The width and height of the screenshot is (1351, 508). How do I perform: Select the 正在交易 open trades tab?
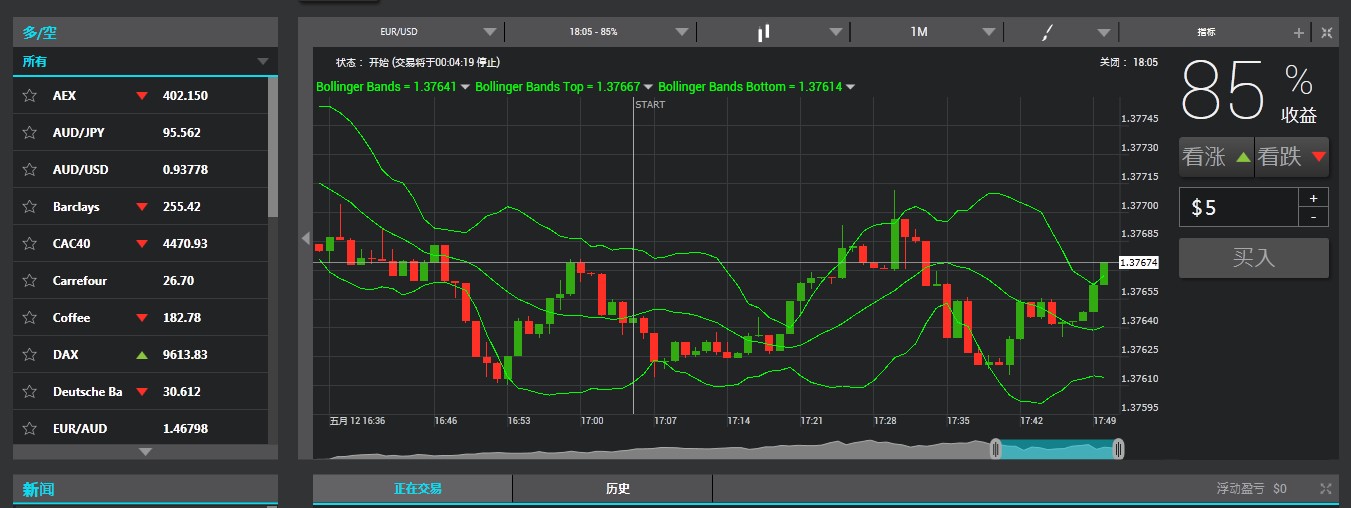click(417, 489)
